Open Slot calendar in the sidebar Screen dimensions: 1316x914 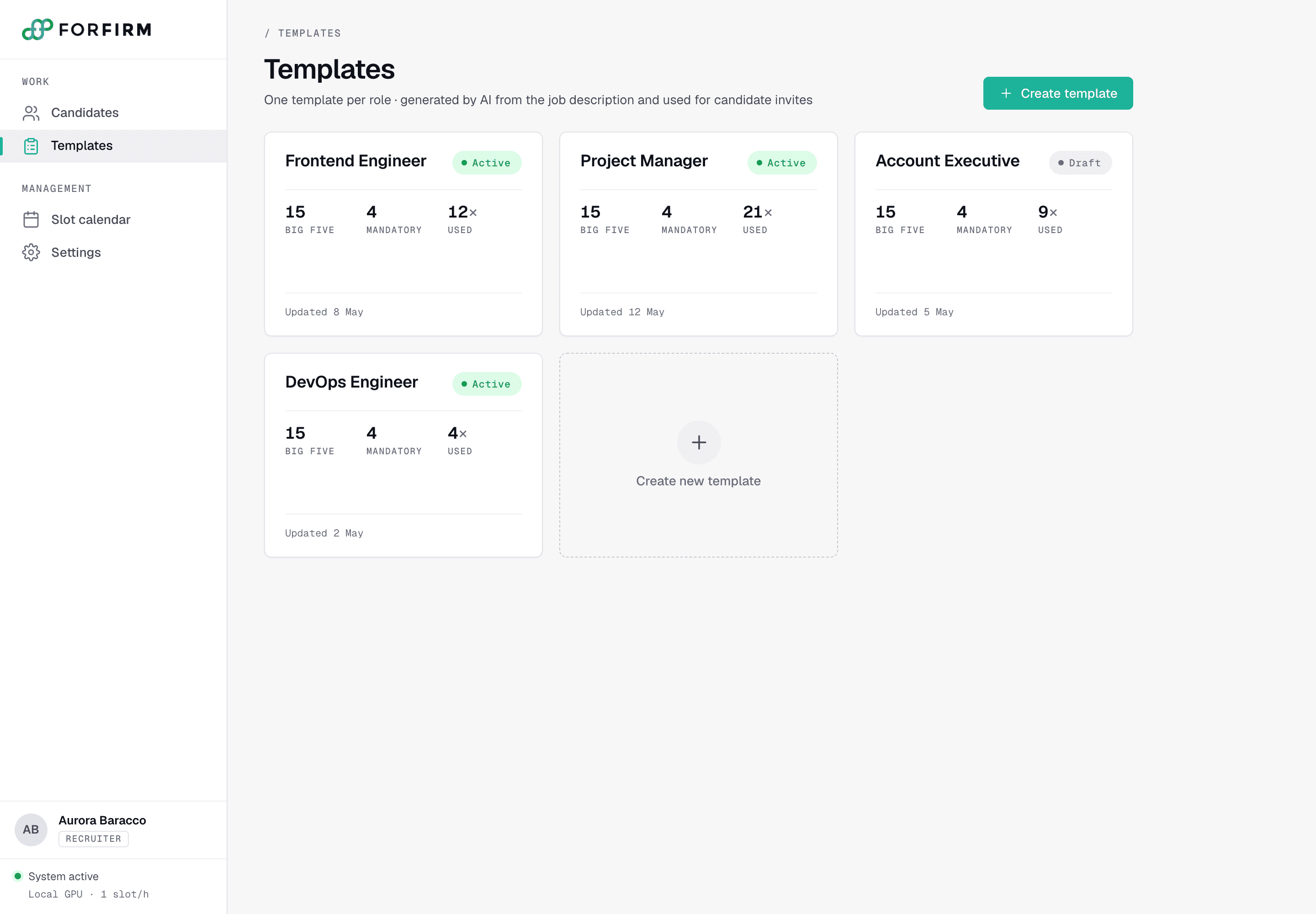(113, 220)
